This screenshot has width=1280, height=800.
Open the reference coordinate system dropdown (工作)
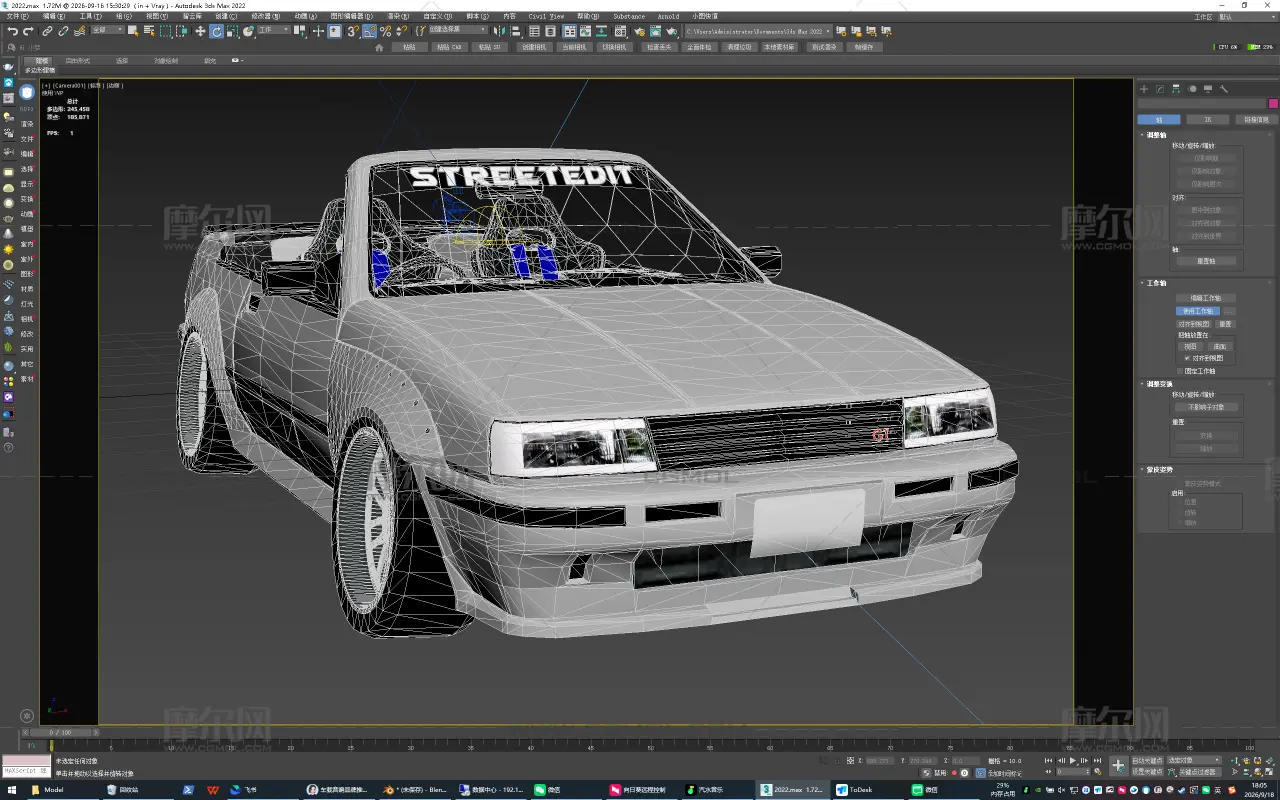273,31
